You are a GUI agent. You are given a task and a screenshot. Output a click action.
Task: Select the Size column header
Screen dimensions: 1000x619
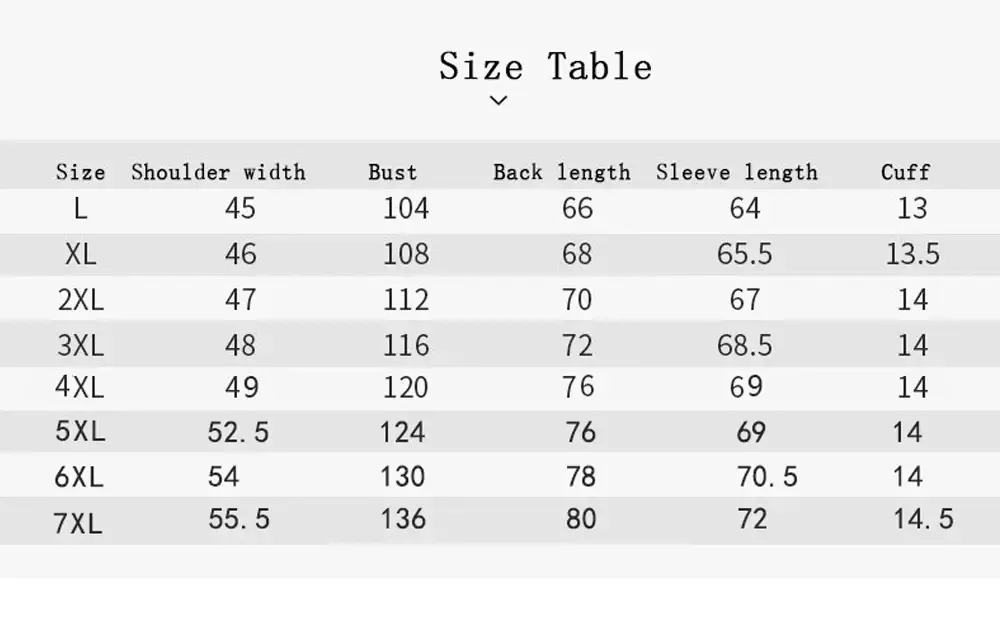click(80, 172)
